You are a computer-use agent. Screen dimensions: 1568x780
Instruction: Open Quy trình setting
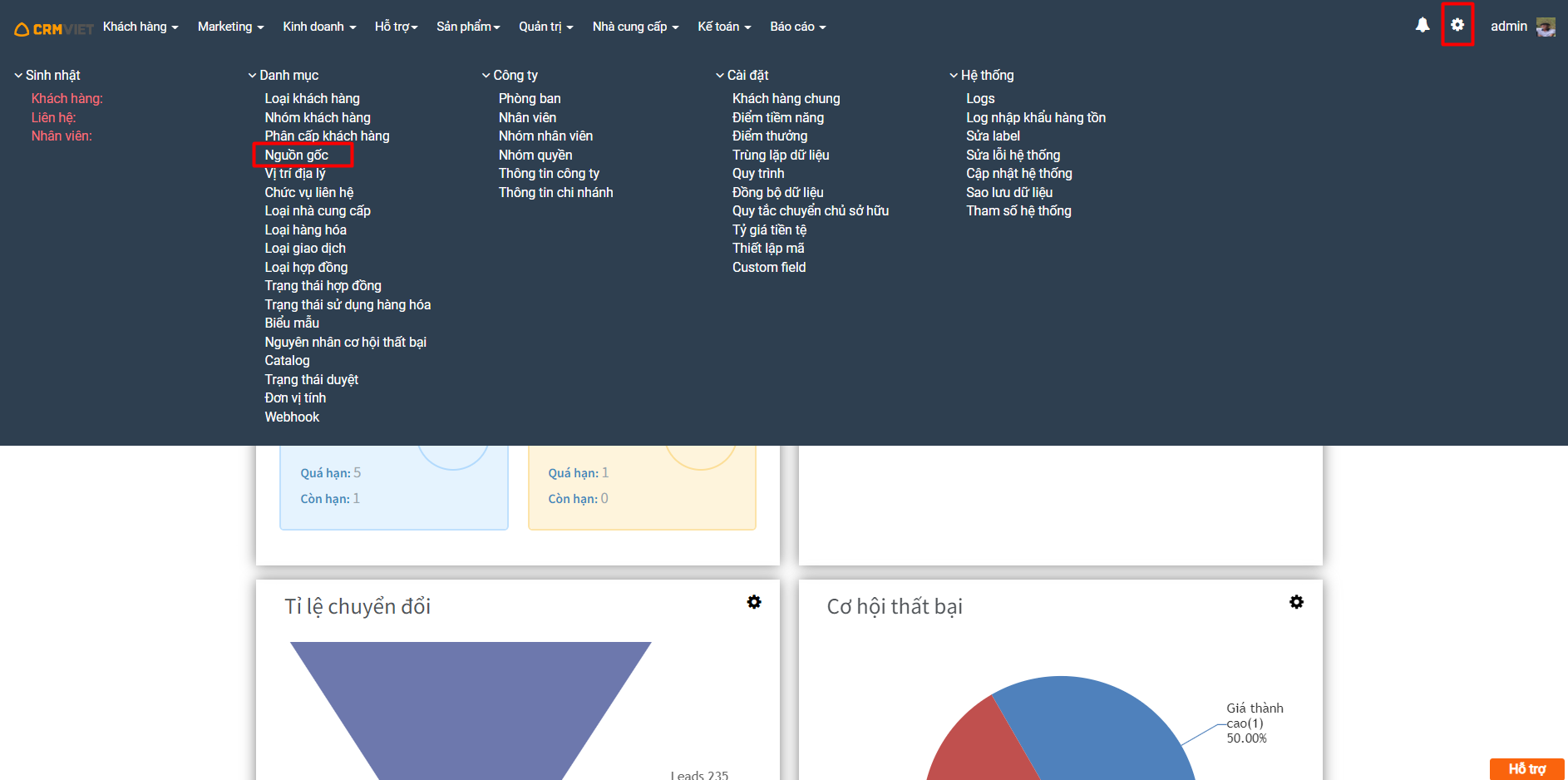[758, 174]
